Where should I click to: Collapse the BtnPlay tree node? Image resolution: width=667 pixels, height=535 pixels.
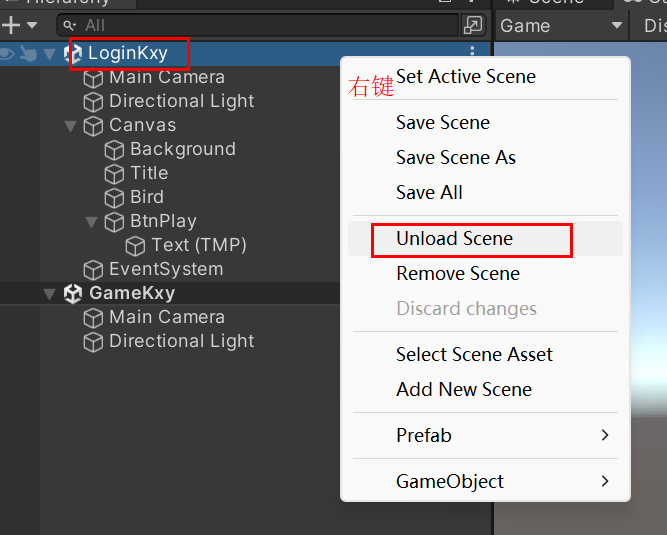coord(91,222)
